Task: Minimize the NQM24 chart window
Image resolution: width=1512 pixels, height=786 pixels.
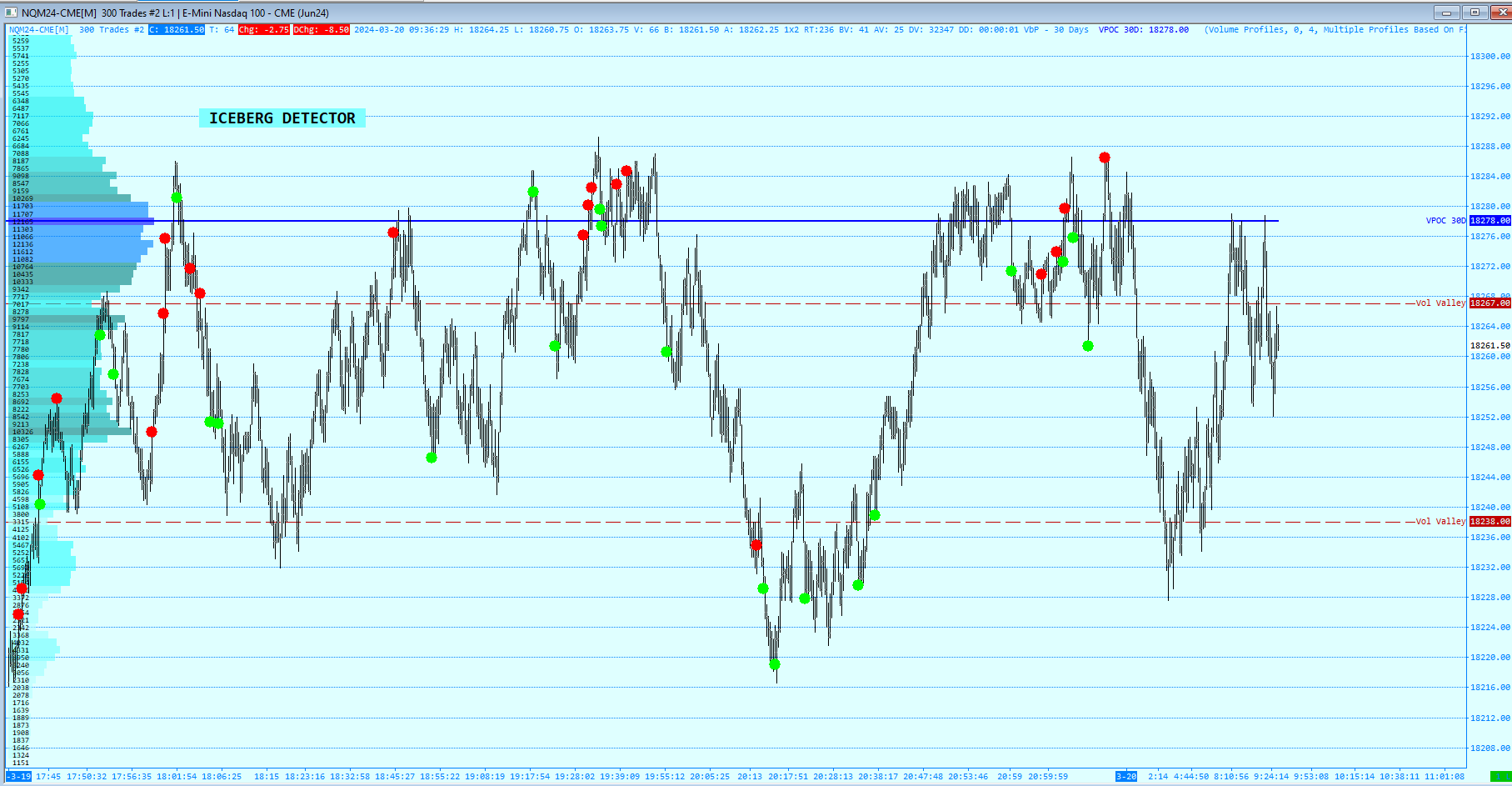Action: click(1446, 13)
